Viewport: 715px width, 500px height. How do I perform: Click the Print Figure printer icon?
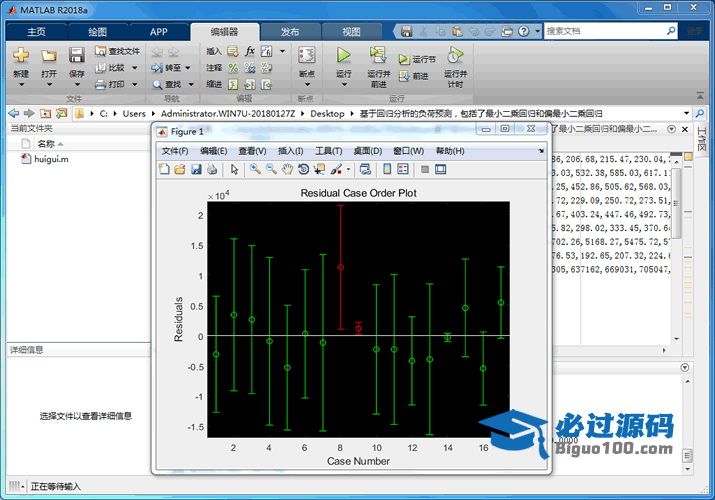pos(211,170)
